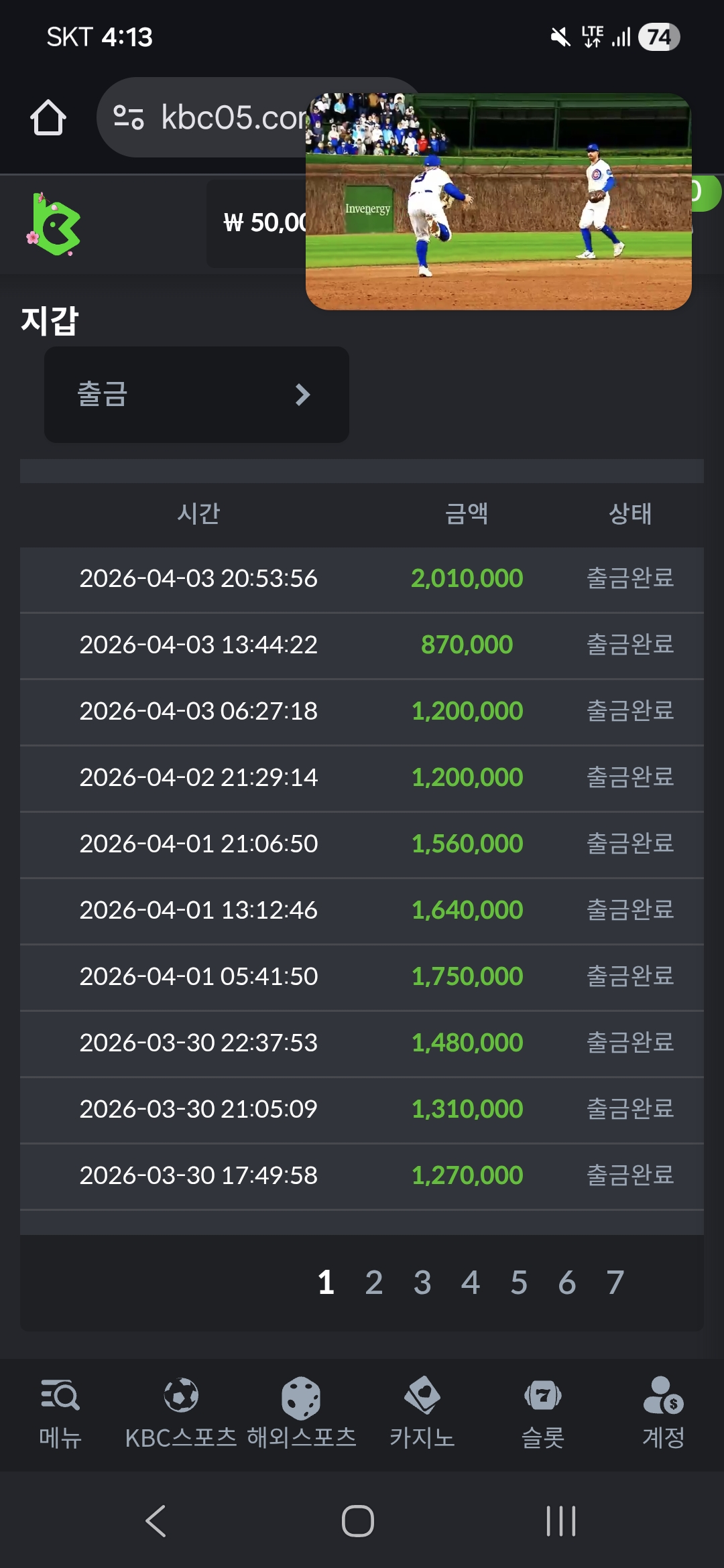
Task: Go to page 2 of withdrawals
Action: (374, 1283)
